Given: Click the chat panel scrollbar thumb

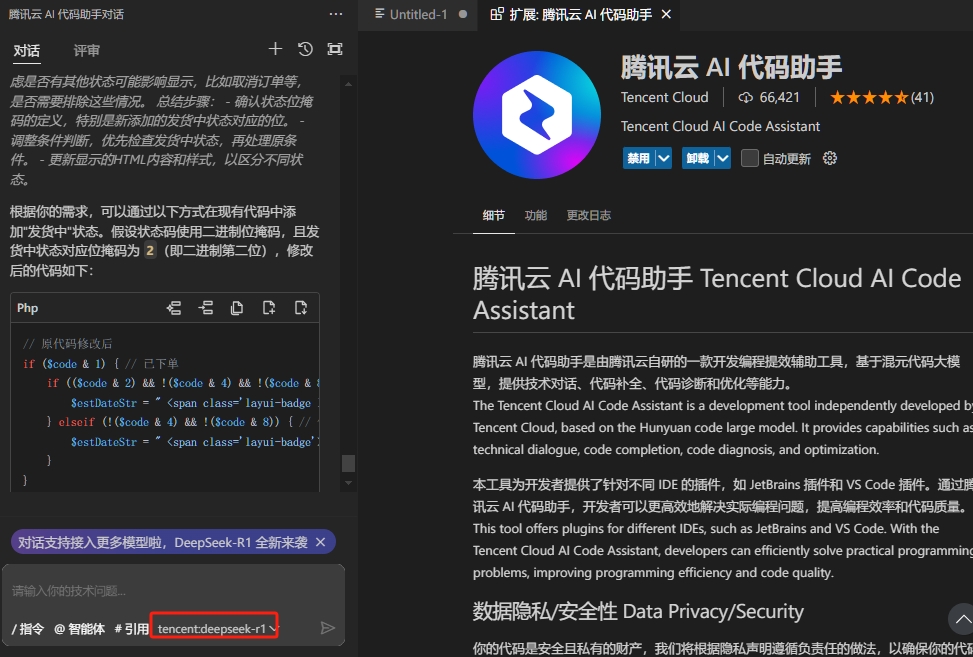Looking at the screenshot, I should (x=348, y=463).
